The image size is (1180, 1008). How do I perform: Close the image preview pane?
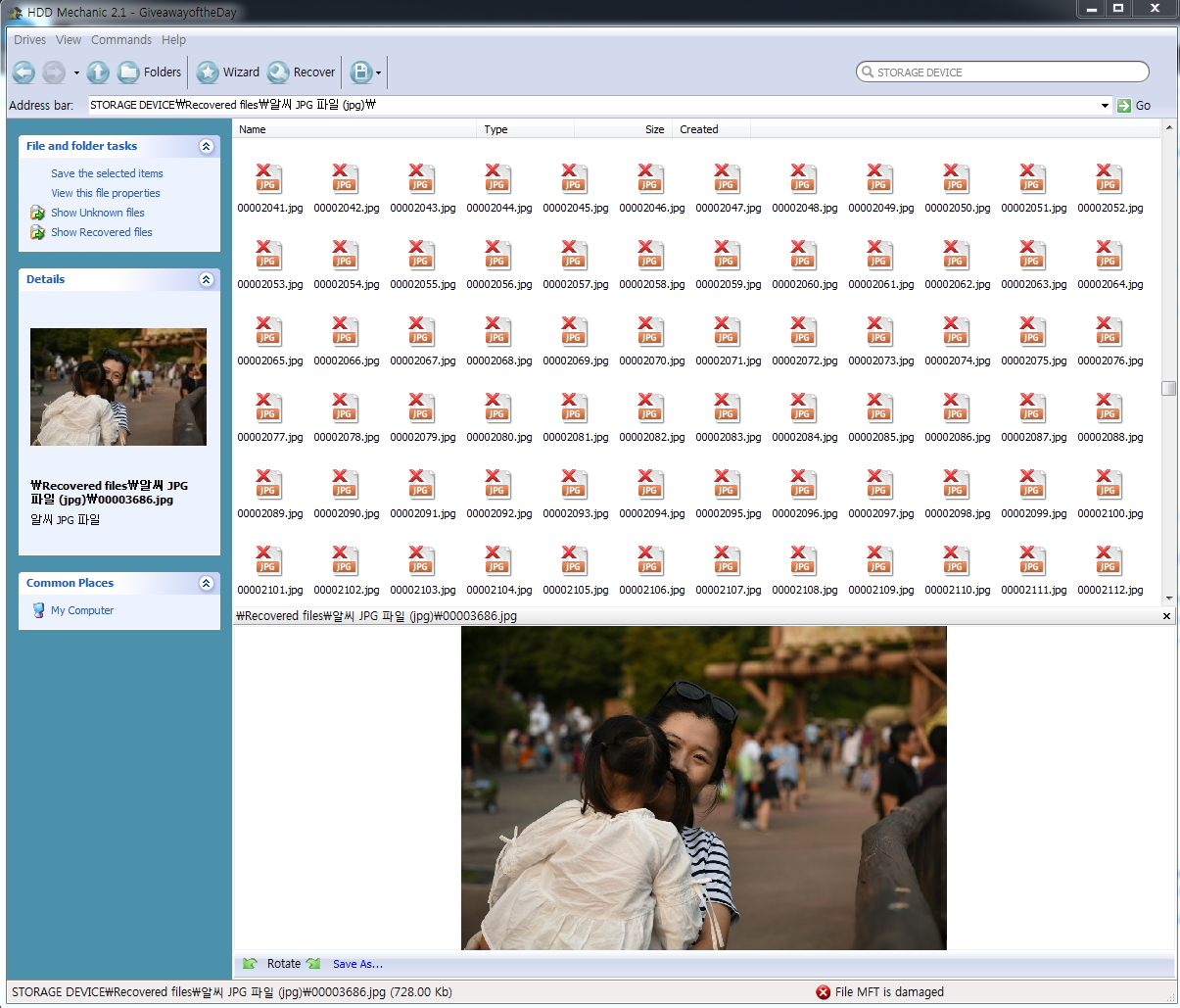point(1166,616)
